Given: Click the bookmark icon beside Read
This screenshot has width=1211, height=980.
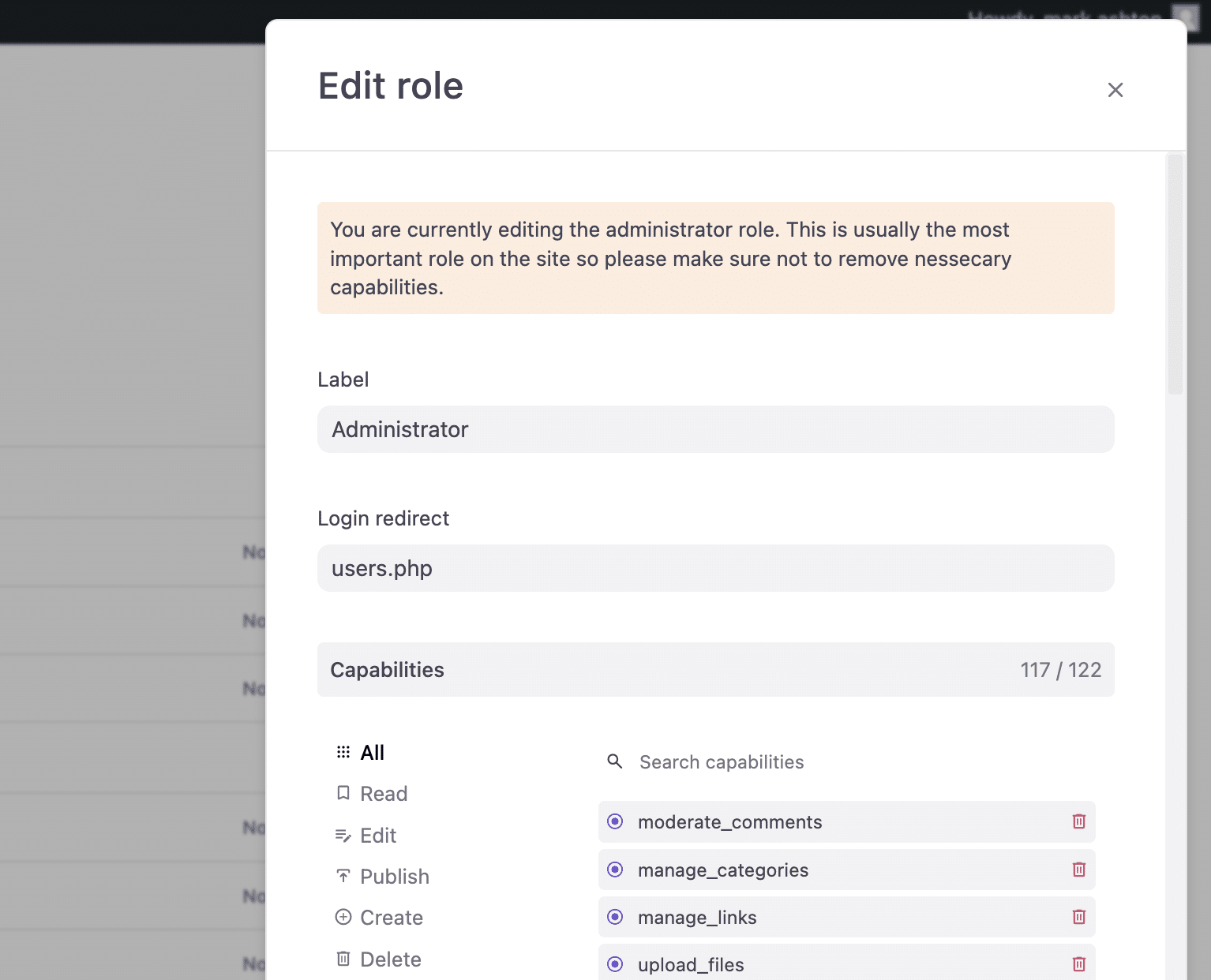Looking at the screenshot, I should point(343,793).
